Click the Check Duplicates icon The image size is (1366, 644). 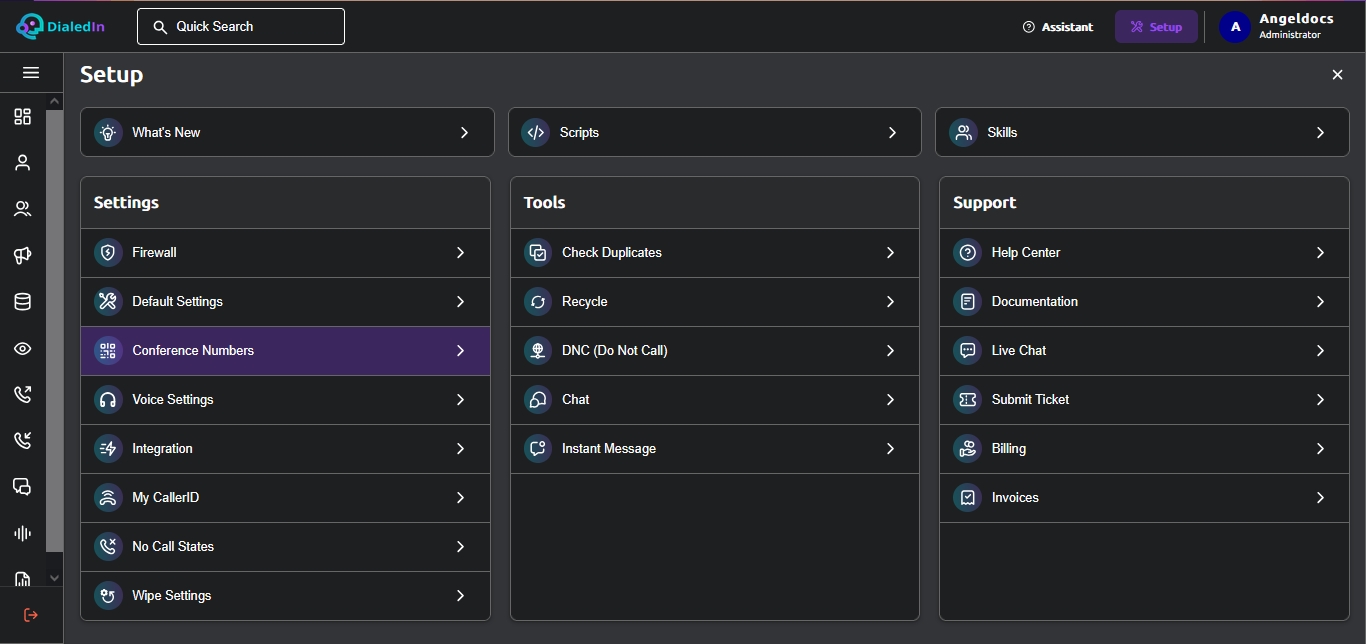[x=538, y=253]
